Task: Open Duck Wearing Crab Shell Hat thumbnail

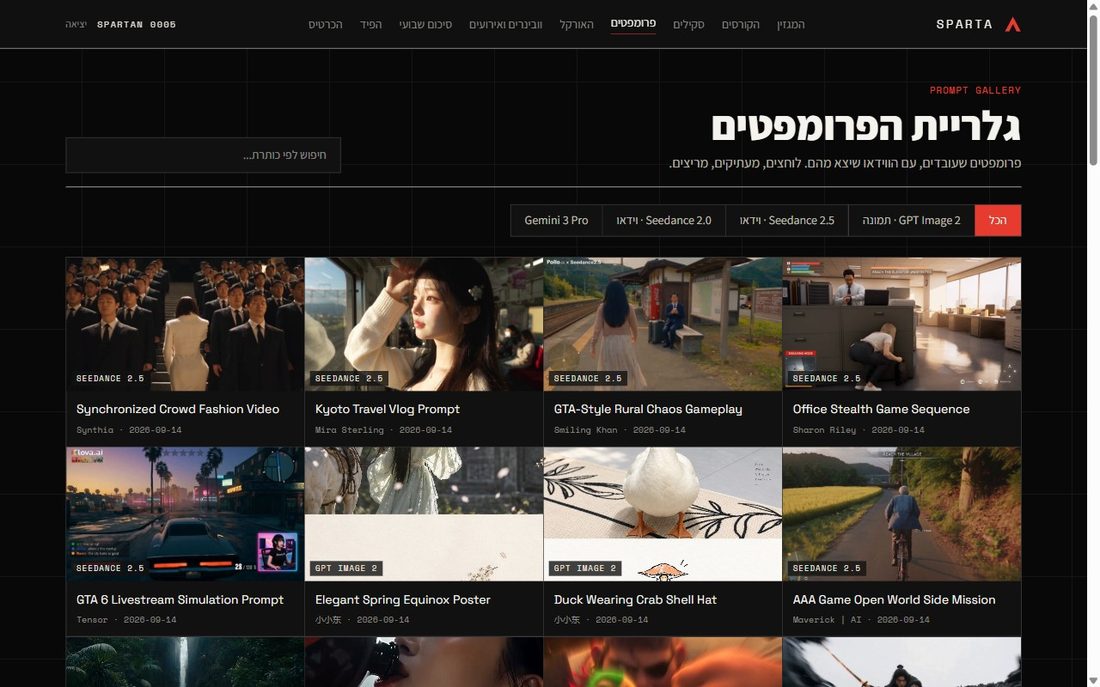Action: [663, 514]
